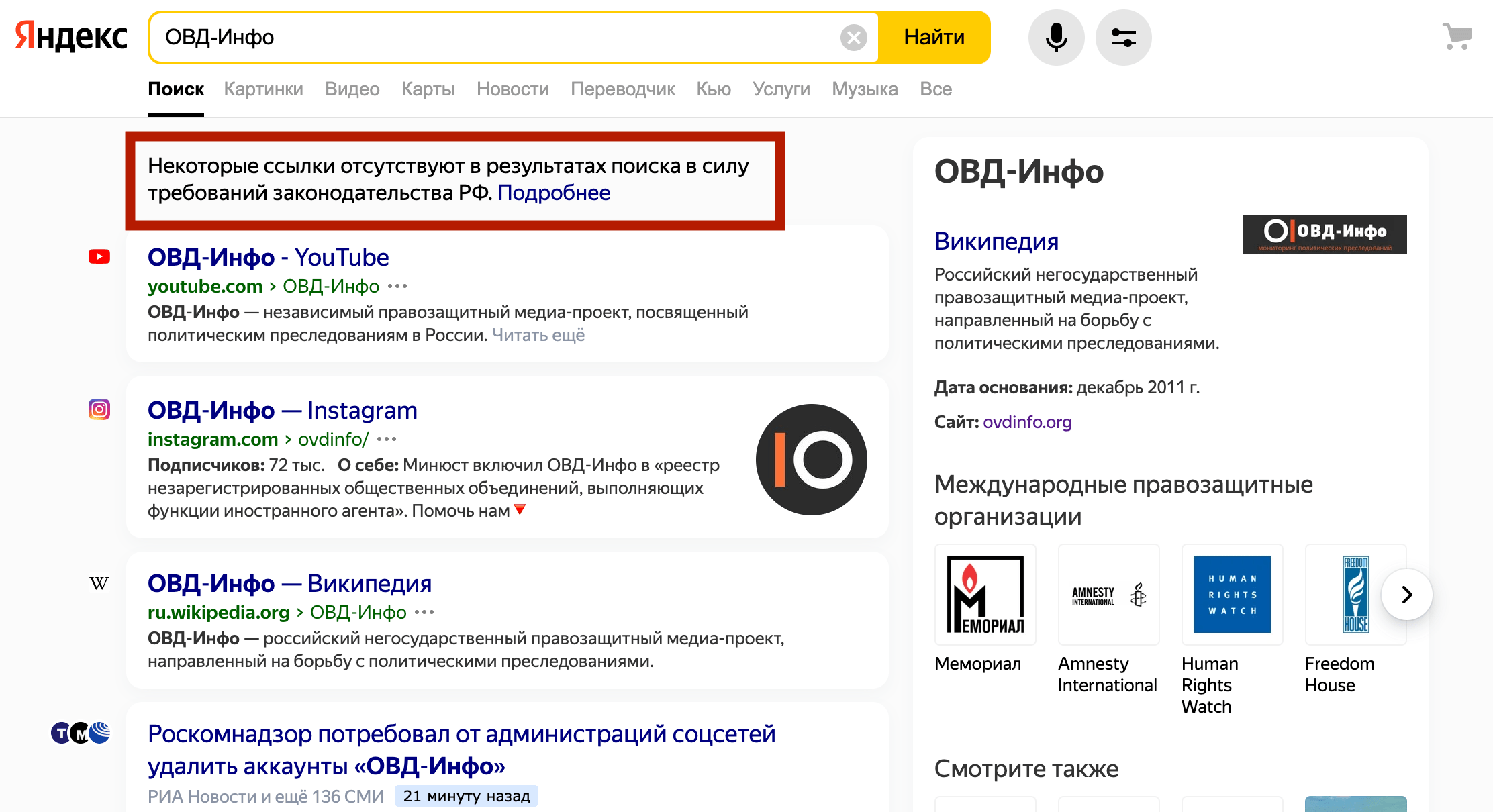This screenshot has width=1493, height=812.
Task: Click the instagram.com domain link
Action: [213, 440]
